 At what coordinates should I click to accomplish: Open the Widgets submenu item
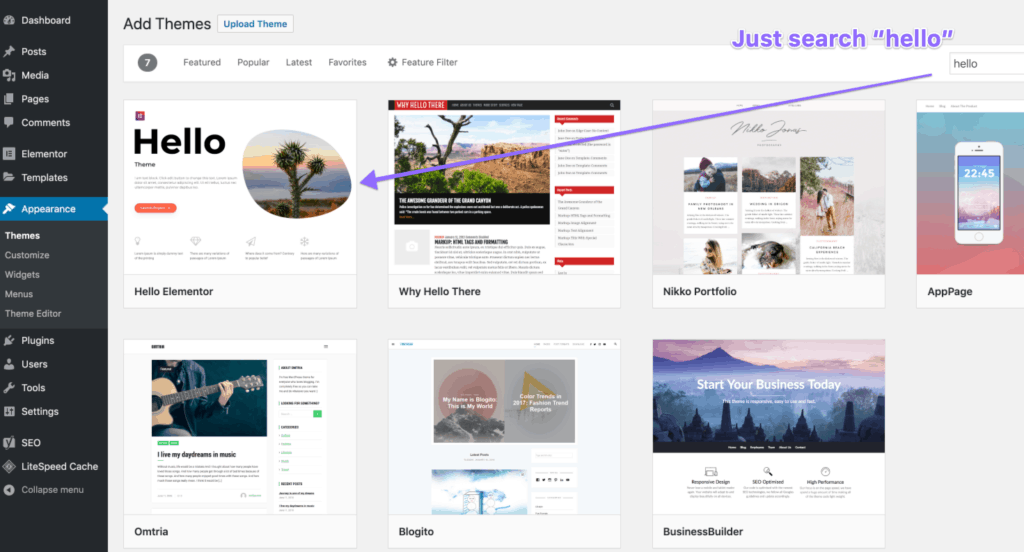(22, 275)
